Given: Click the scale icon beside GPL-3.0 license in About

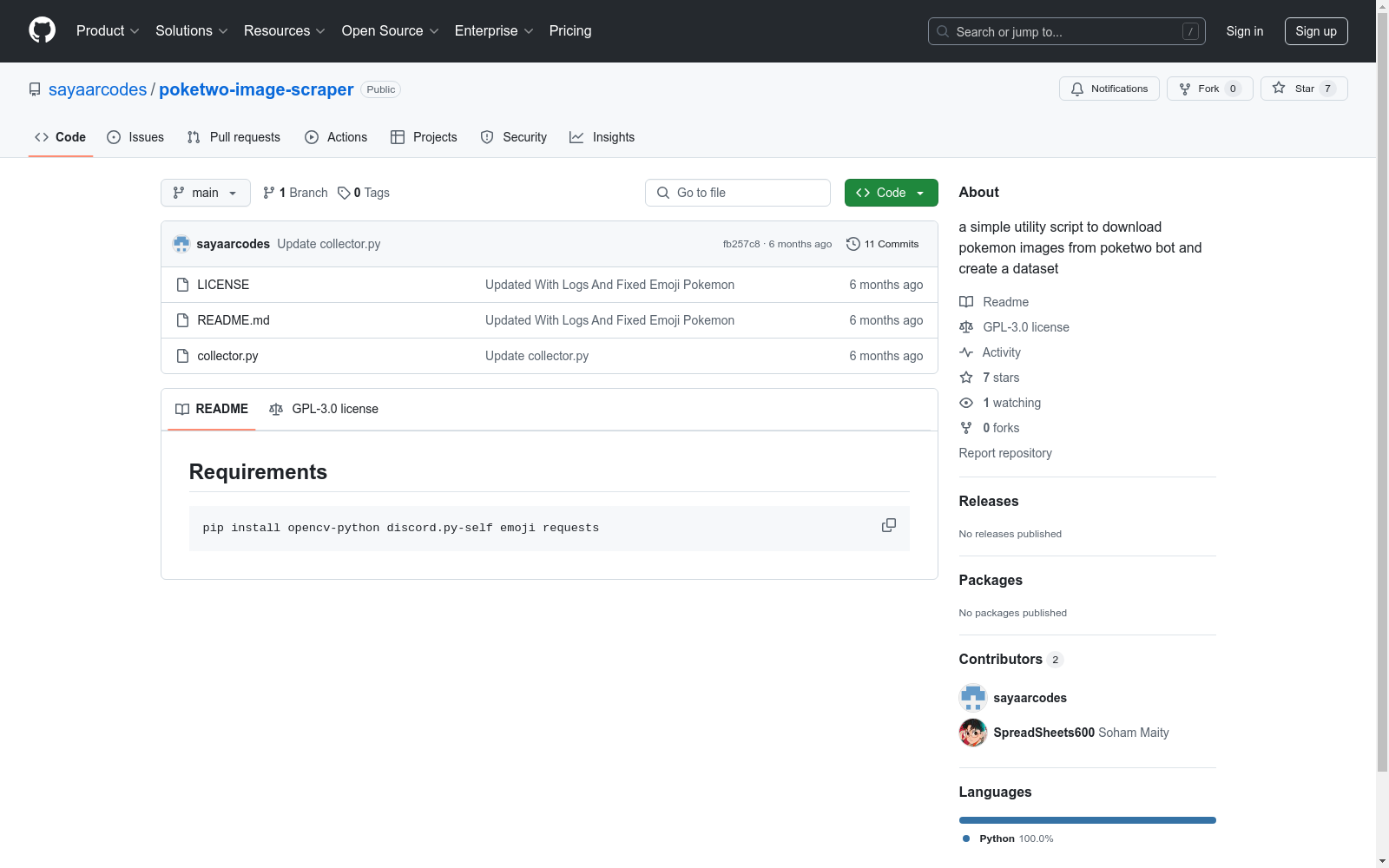Looking at the screenshot, I should coord(966,327).
